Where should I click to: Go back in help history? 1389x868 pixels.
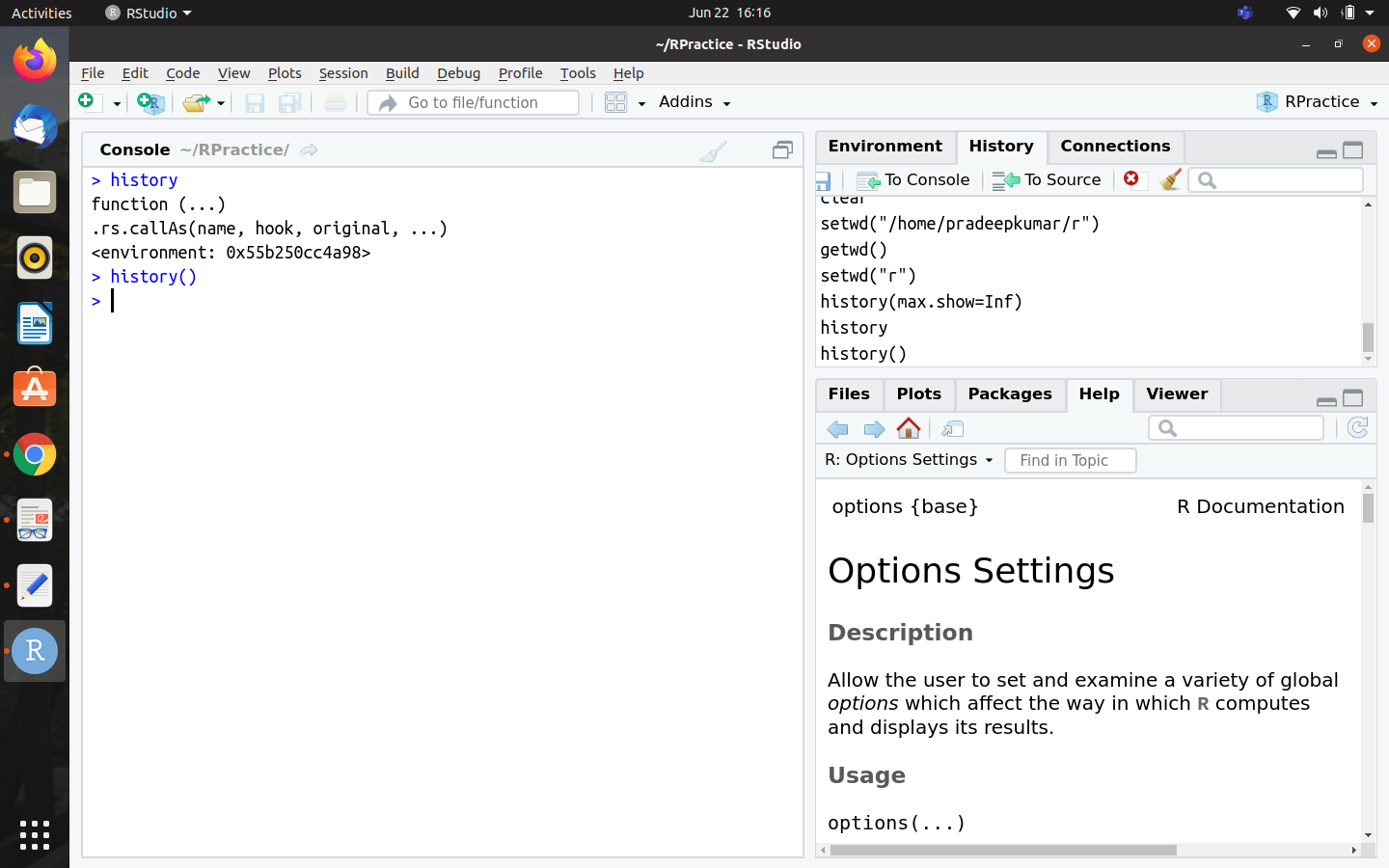[837, 429]
